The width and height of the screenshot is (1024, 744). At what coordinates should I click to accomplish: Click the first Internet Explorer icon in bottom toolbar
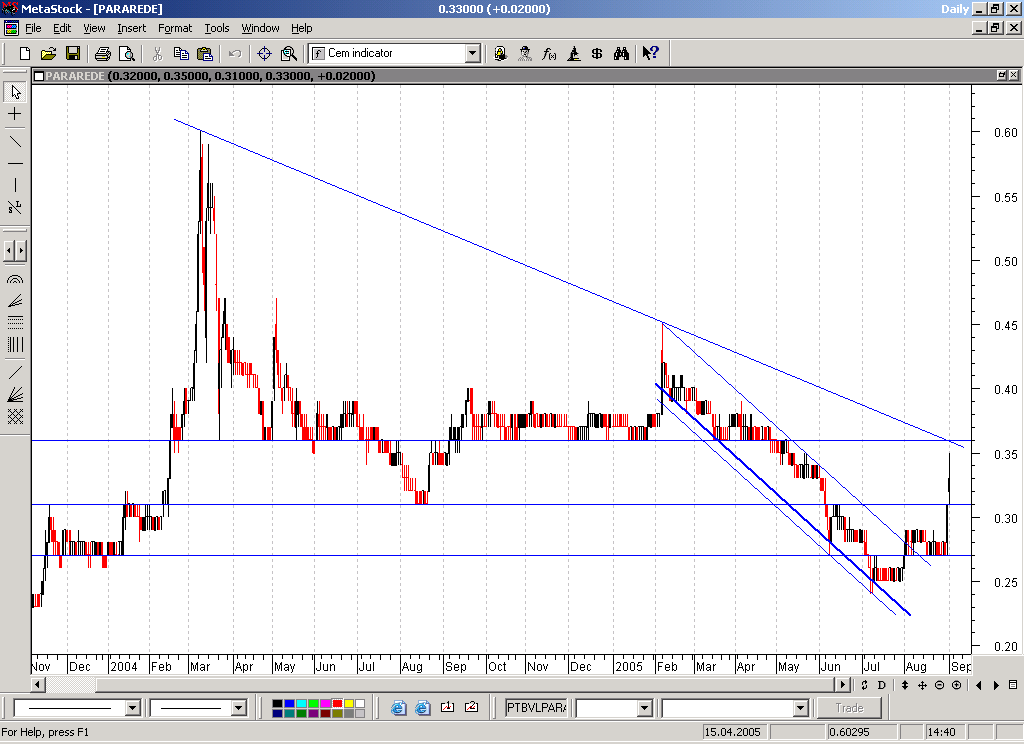coord(398,707)
